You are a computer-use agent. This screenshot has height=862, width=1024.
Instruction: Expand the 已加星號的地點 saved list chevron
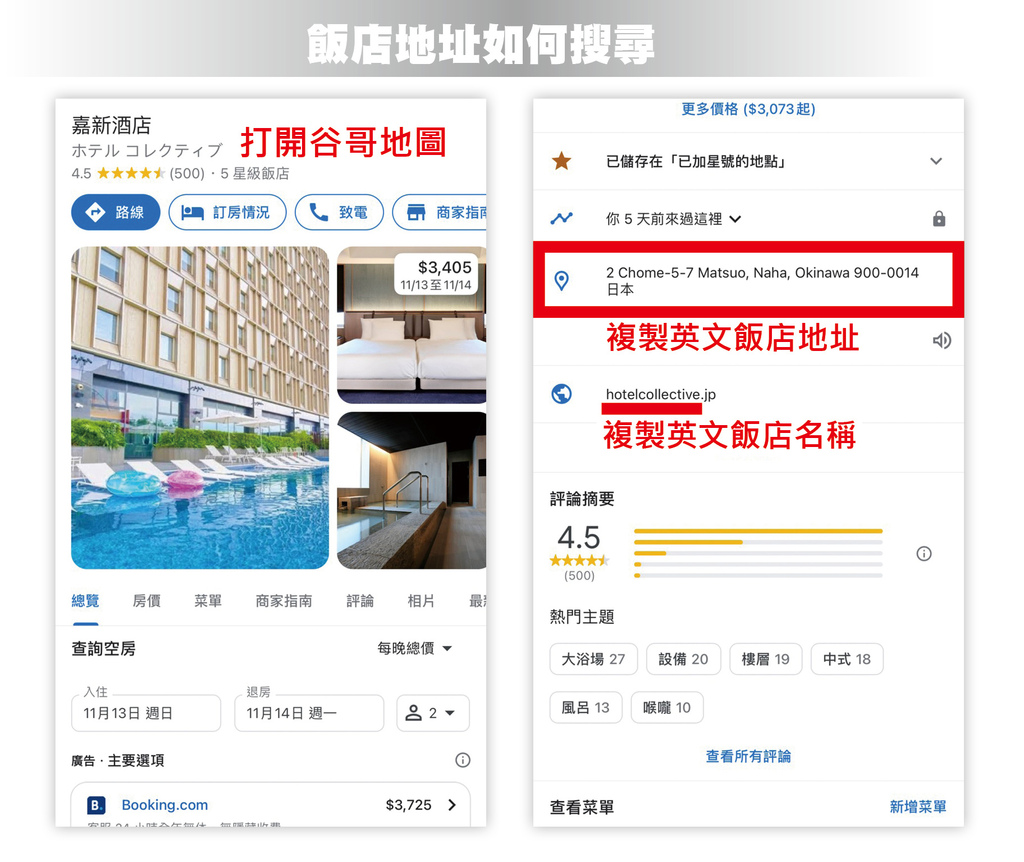pyautogui.click(x=936, y=161)
